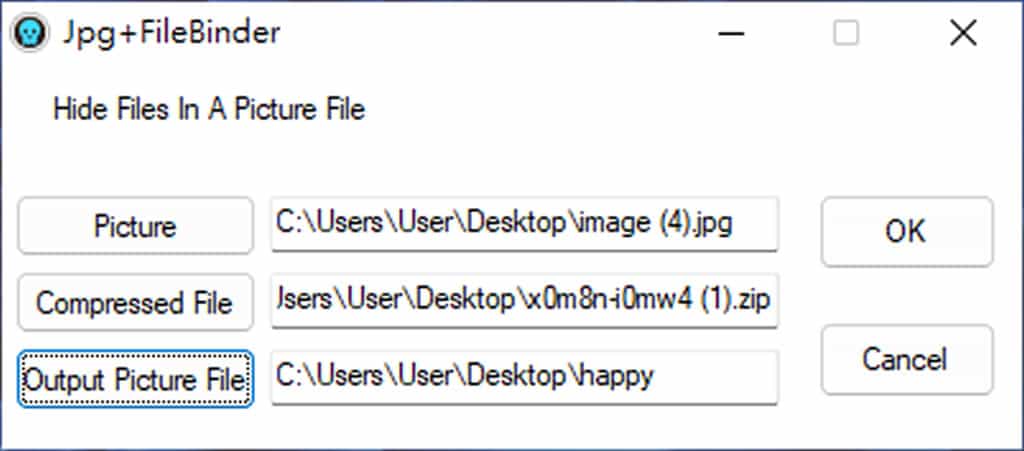Click the Output Picture File button
This screenshot has width=1024, height=451.
click(135, 378)
